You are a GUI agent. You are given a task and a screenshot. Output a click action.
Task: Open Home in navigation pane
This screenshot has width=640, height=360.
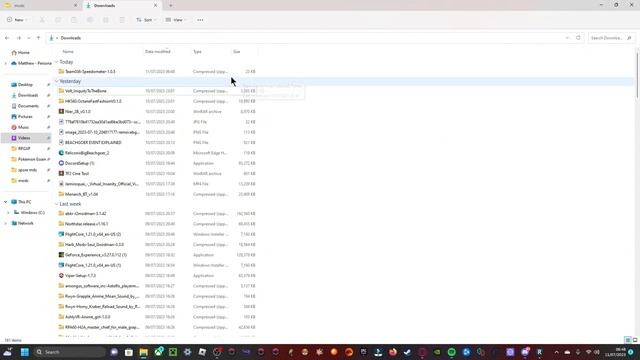(20, 52)
